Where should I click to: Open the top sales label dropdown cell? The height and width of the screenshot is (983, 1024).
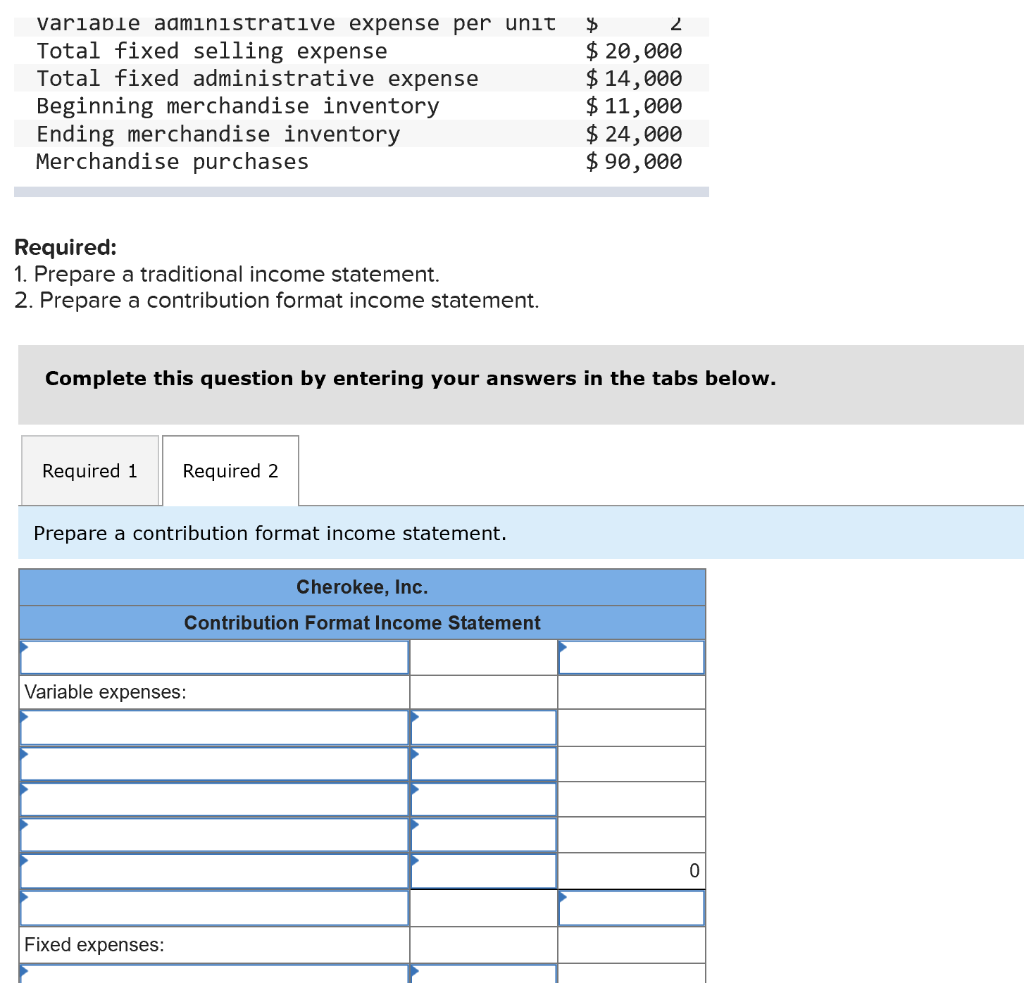pos(214,657)
